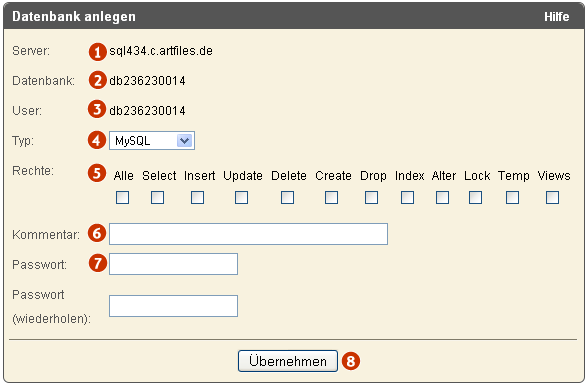
Task: Click the Datenbank anlegen title
Action: (x=74, y=17)
